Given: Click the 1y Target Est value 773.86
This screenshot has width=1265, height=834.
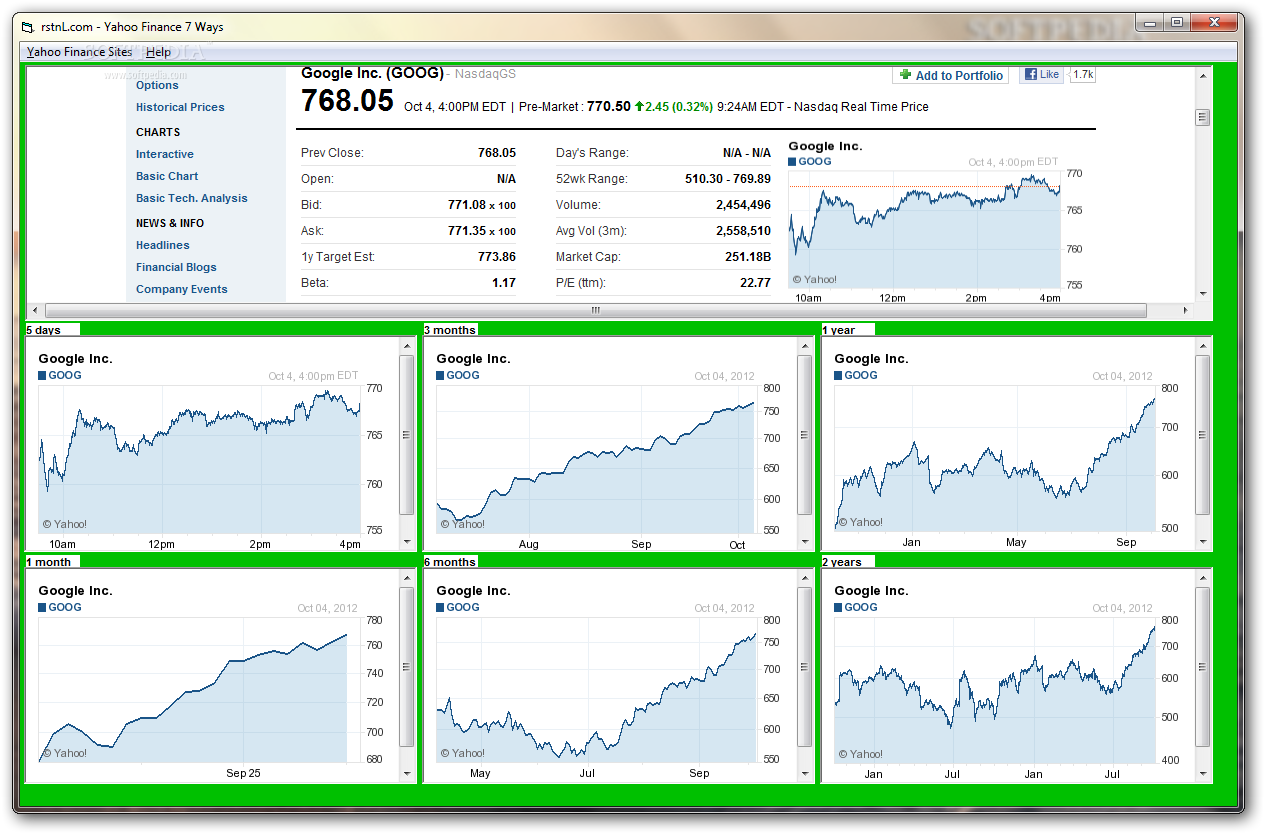Looking at the screenshot, I should (497, 257).
